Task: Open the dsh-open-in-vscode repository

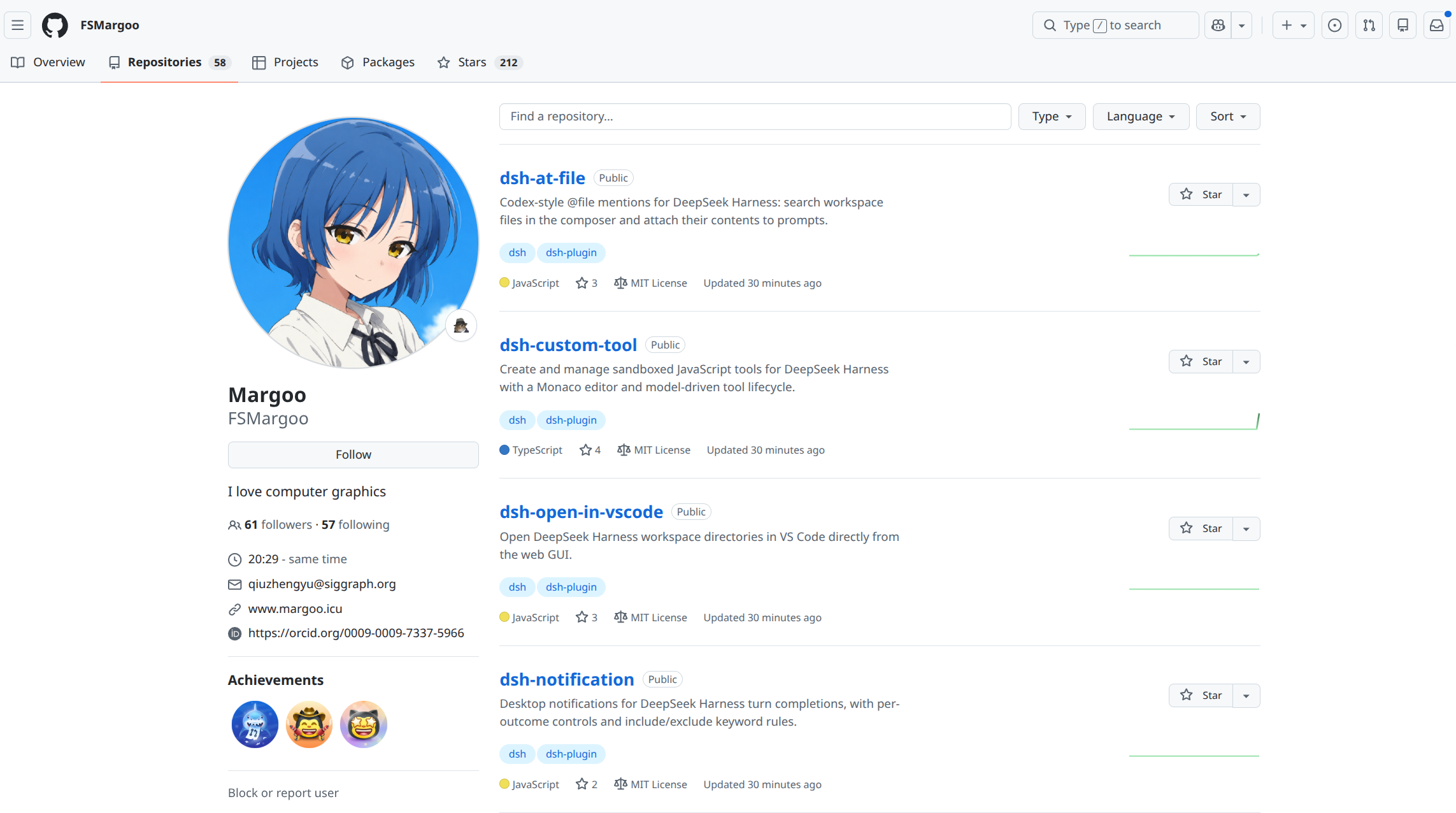Action: click(581, 512)
